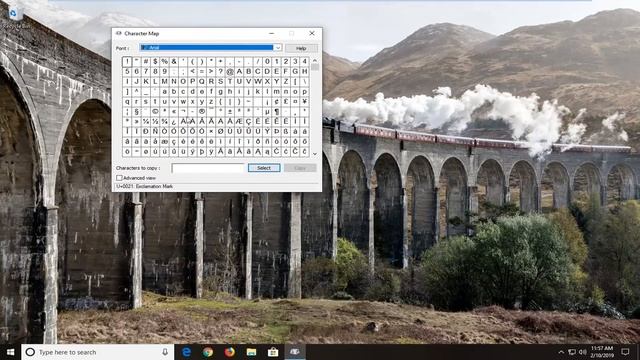Show hidden system tray icons

point(561,352)
